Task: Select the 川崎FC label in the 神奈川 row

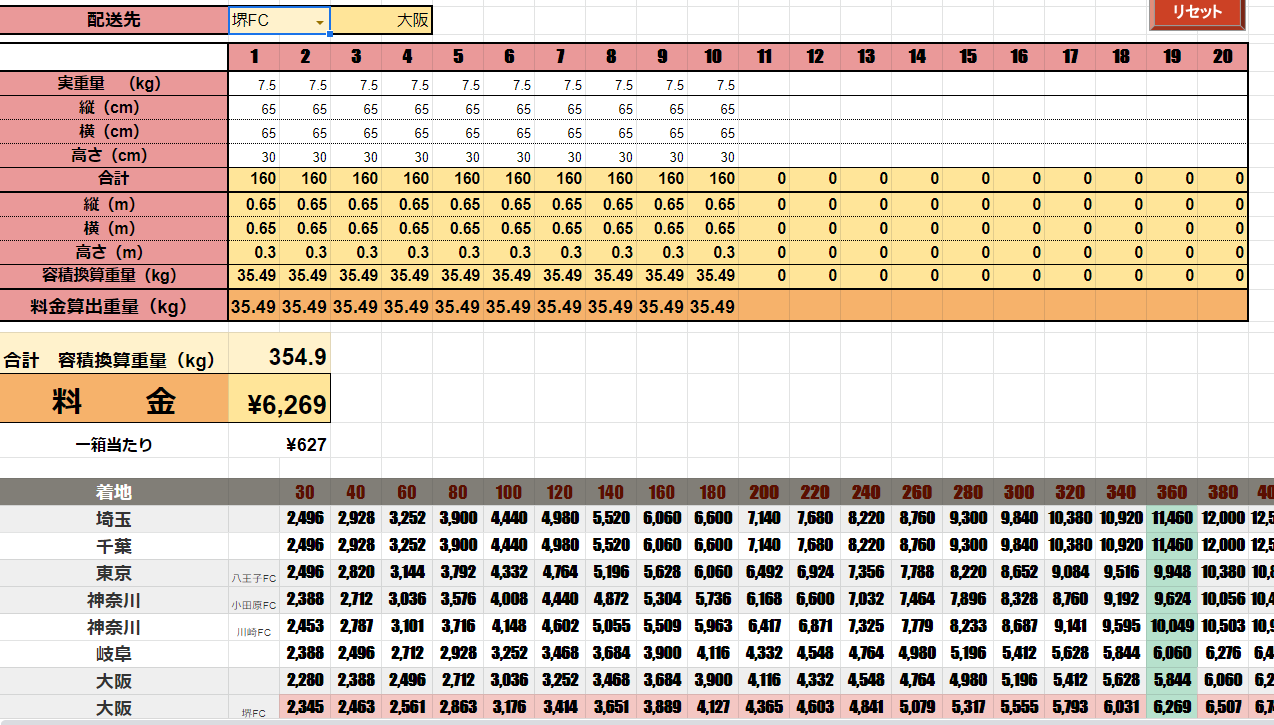Action: (253, 631)
